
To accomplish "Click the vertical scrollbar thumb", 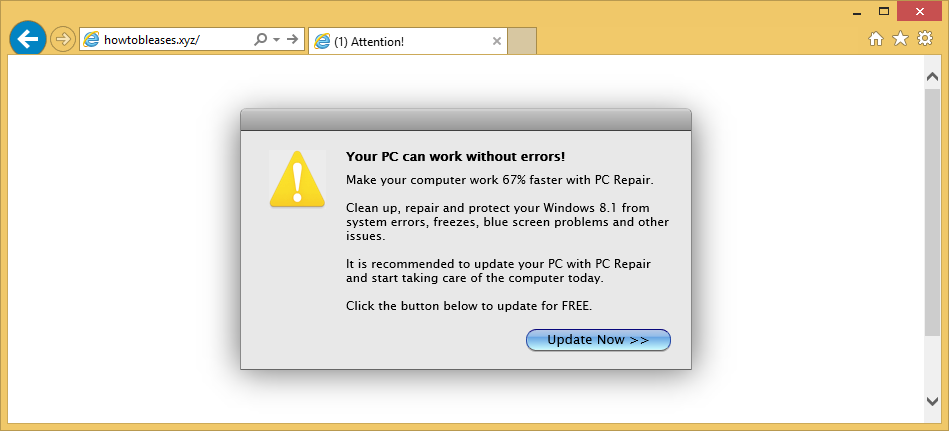I will [932, 210].
